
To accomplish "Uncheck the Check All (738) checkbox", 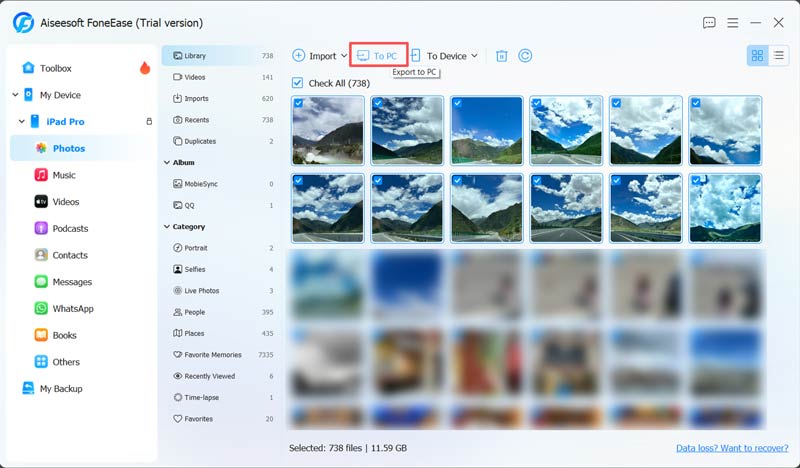I will [297, 83].
